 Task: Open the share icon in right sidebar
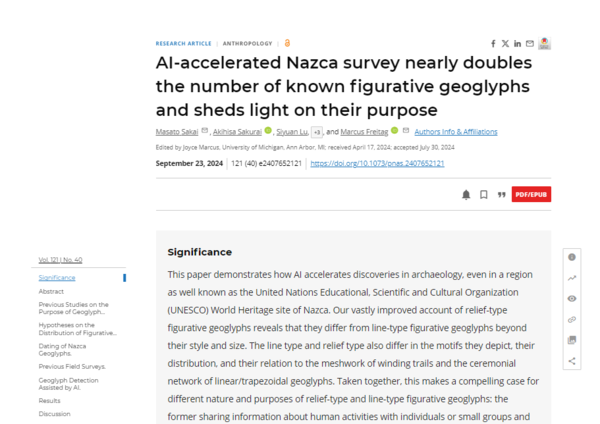(x=572, y=361)
